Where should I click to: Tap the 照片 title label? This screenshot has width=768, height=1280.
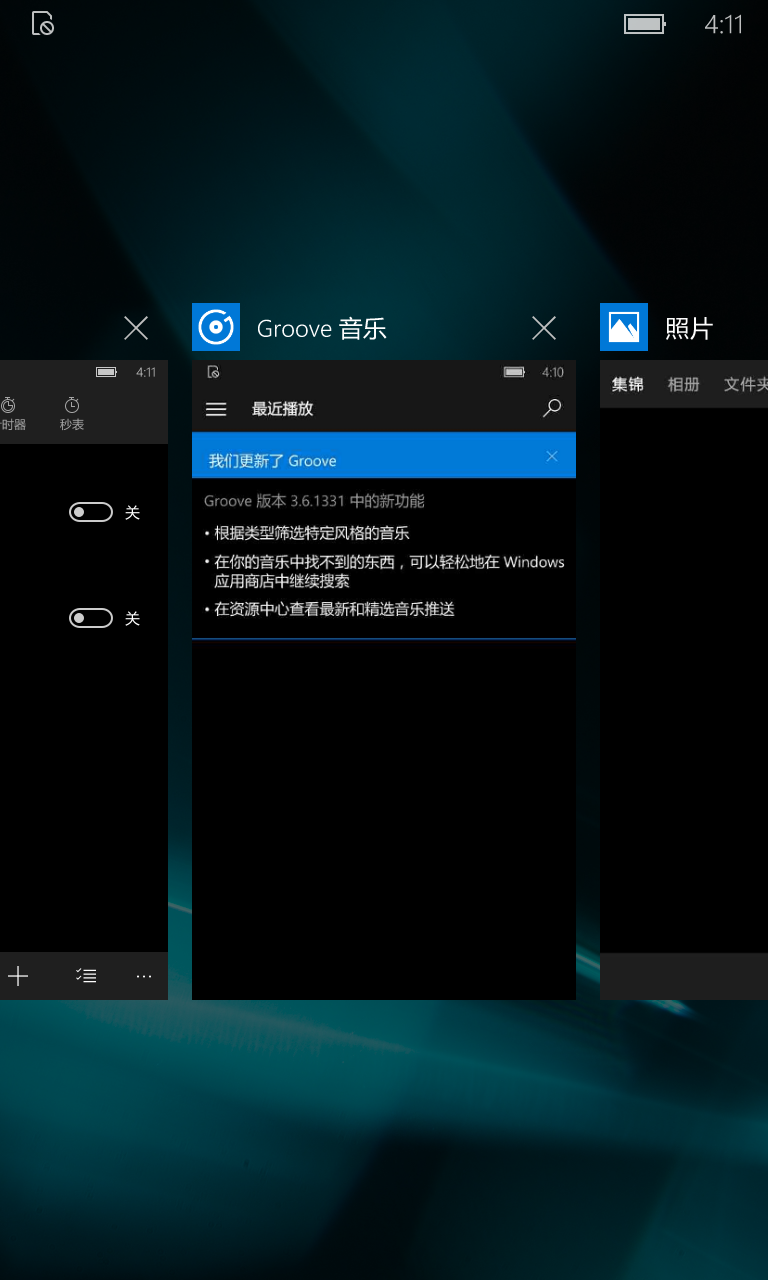(689, 328)
